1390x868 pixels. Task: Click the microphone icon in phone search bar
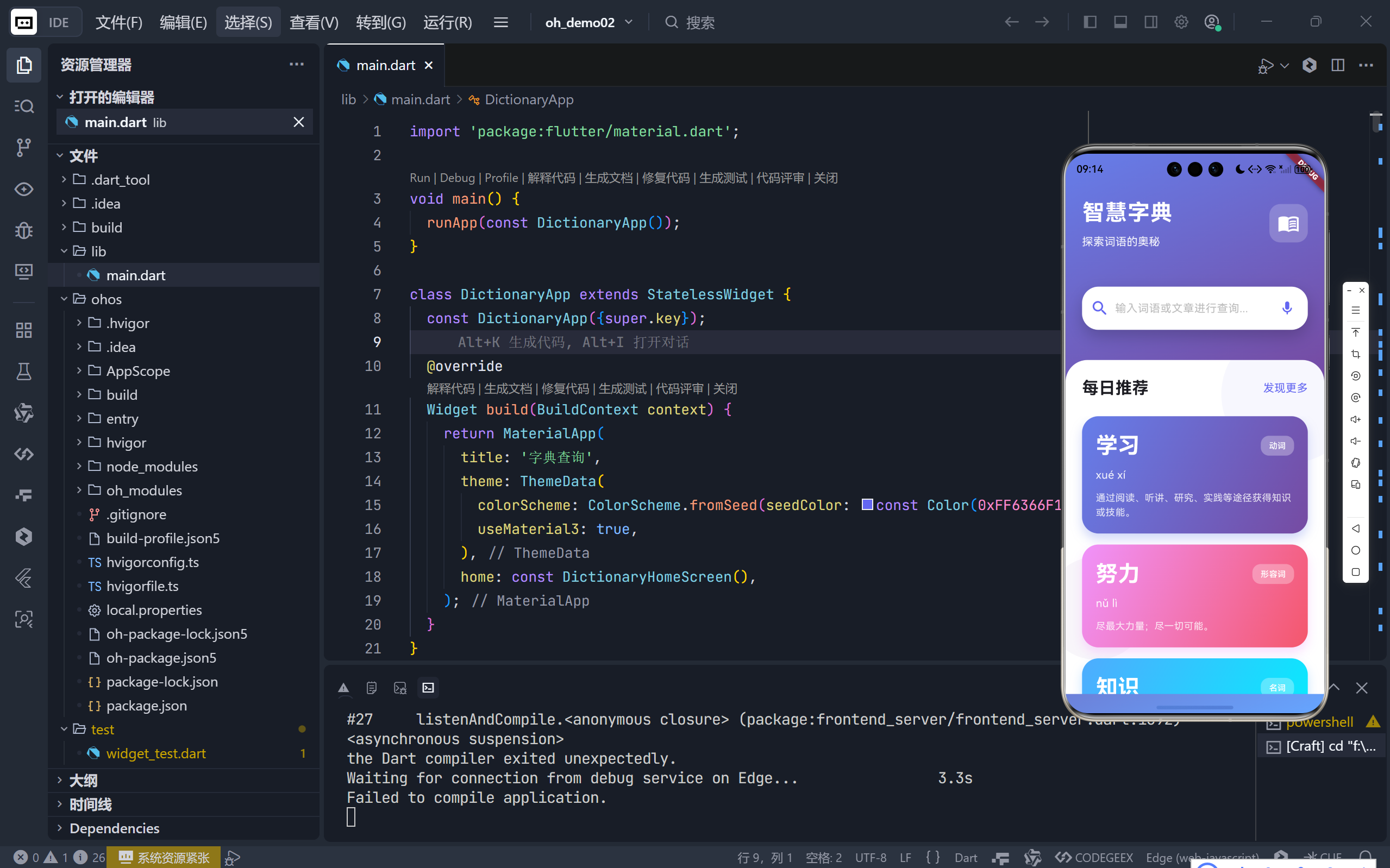pyautogui.click(x=1287, y=307)
